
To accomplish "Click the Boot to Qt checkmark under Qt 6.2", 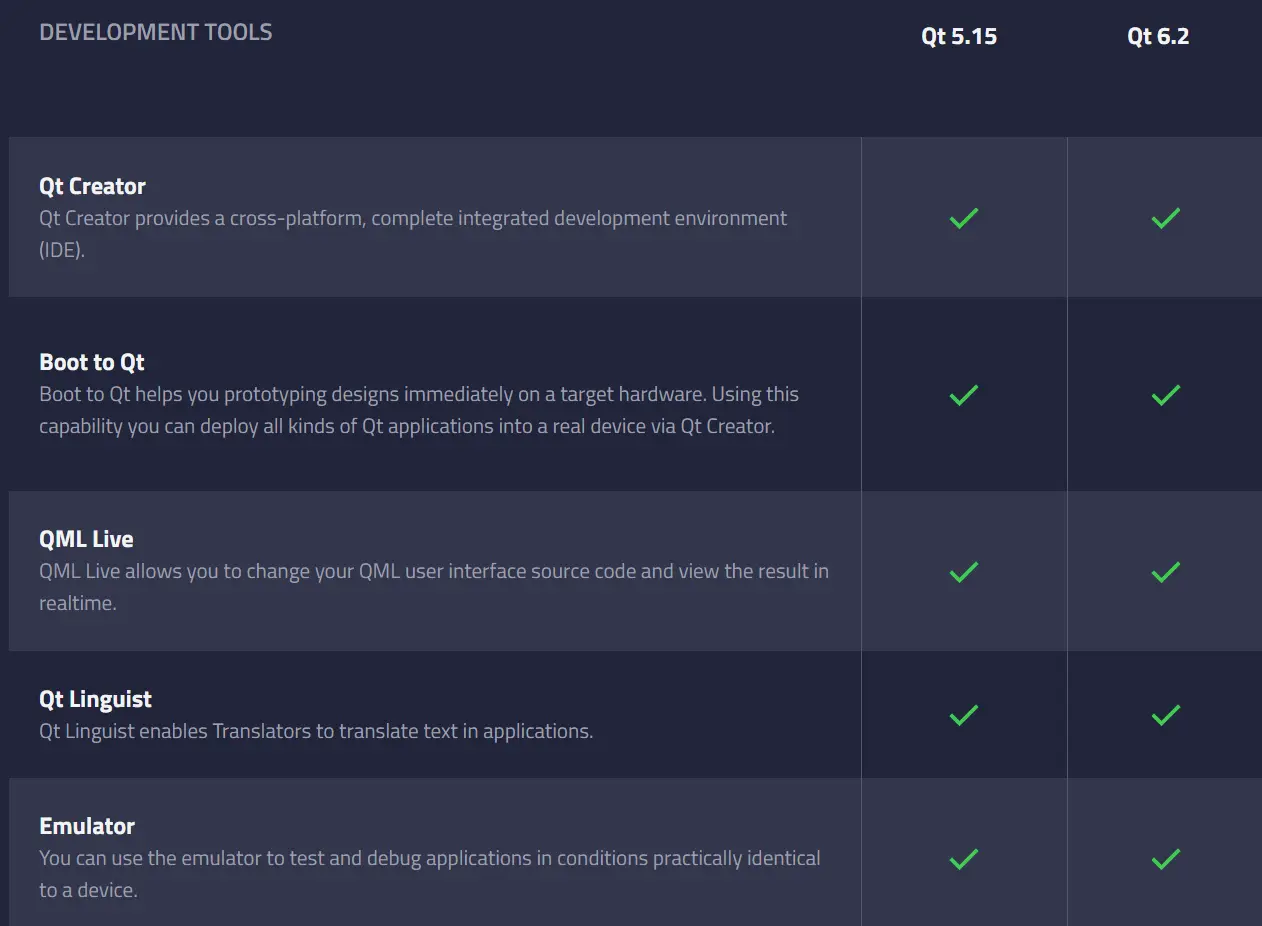I will pos(1165,395).
